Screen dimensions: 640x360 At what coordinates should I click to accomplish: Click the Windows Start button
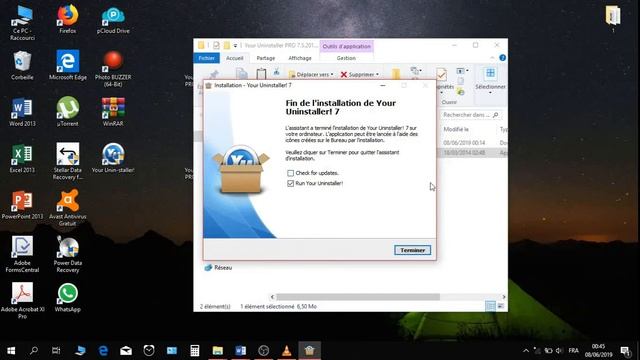11,351
